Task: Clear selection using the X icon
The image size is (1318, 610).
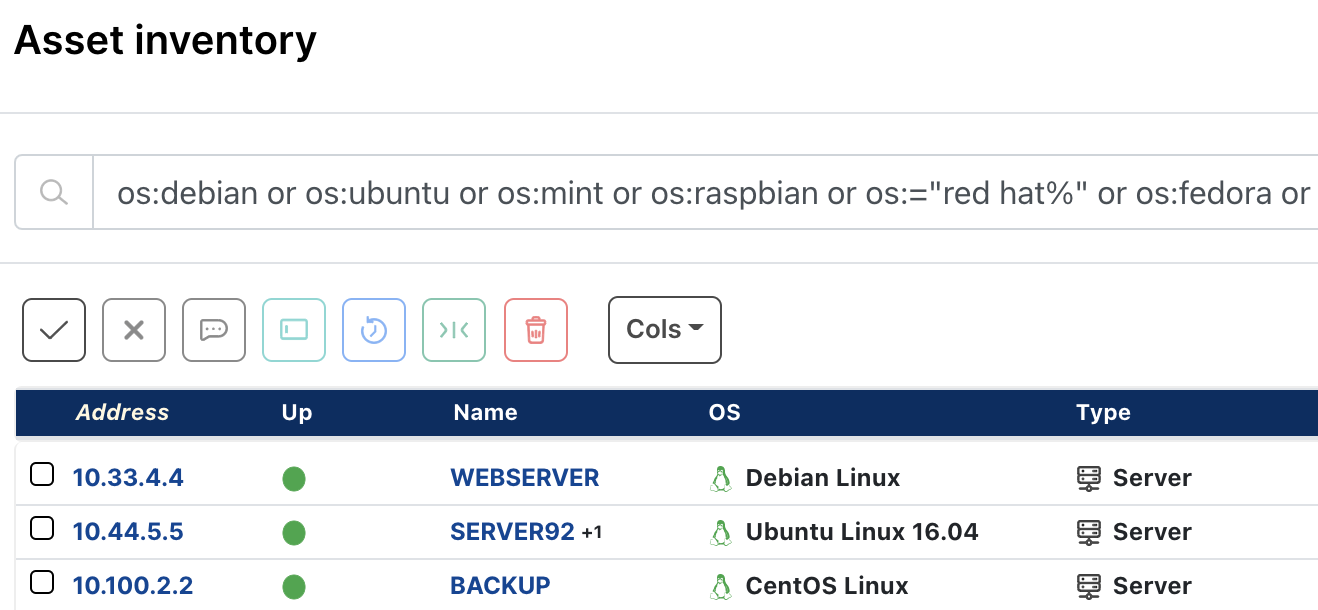Action: 133,329
